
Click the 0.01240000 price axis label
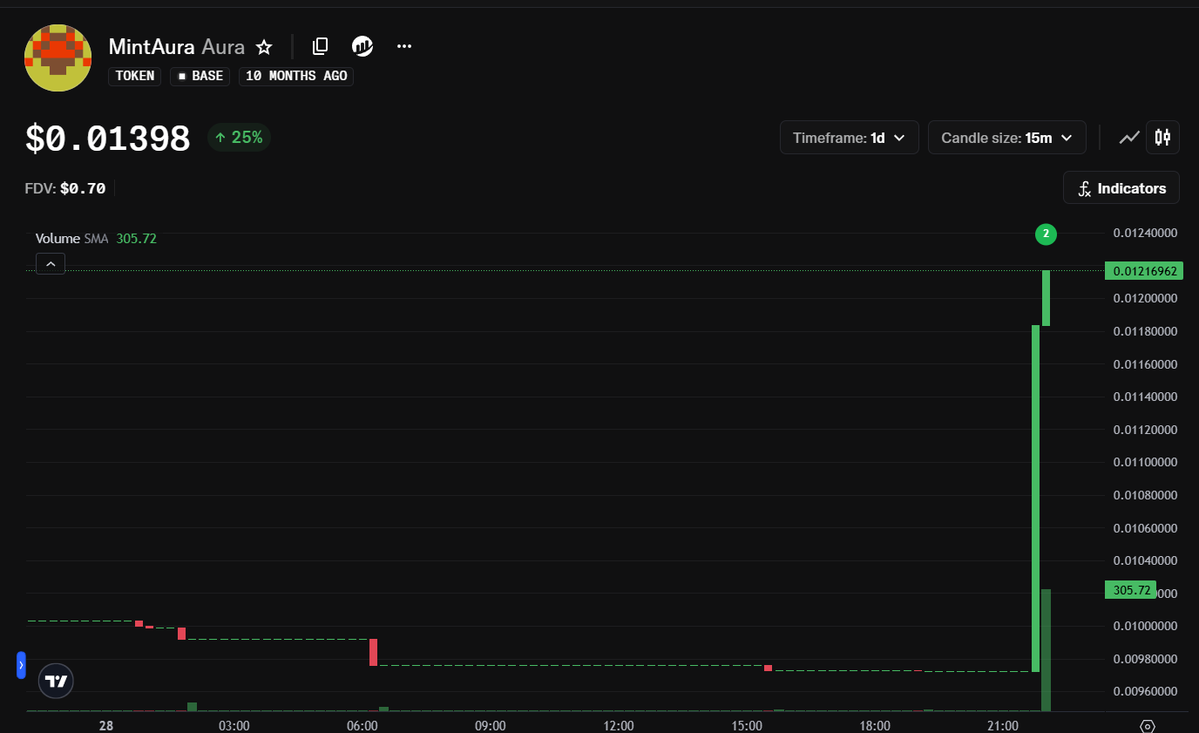(1145, 232)
